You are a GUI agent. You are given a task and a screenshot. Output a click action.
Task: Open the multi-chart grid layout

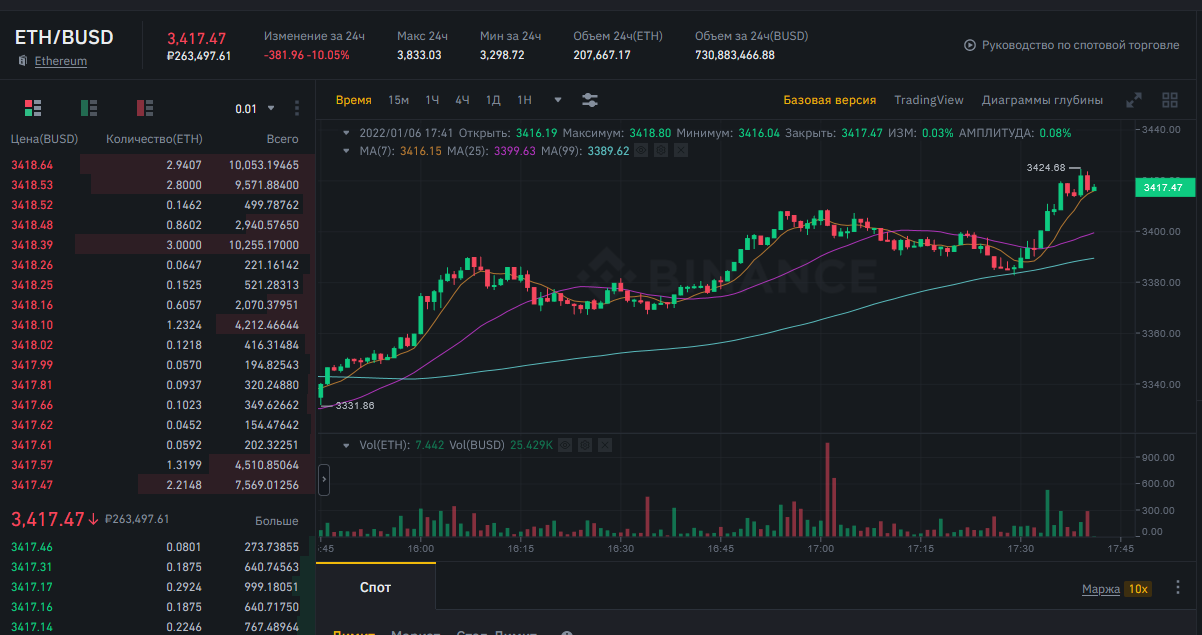click(1170, 100)
